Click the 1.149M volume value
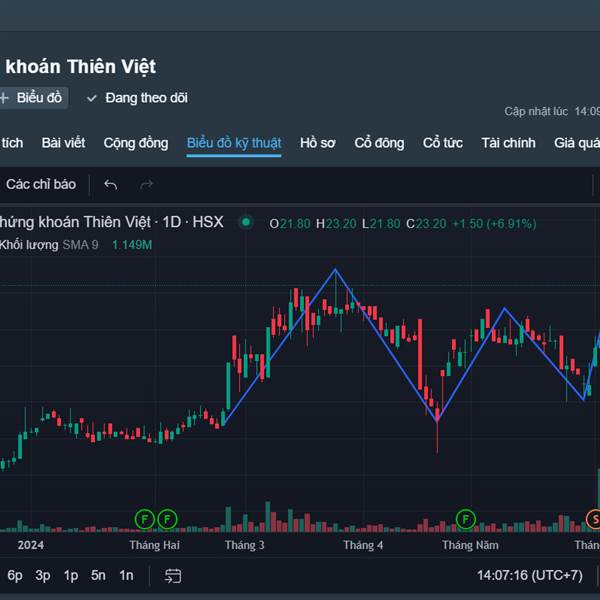 pos(132,245)
